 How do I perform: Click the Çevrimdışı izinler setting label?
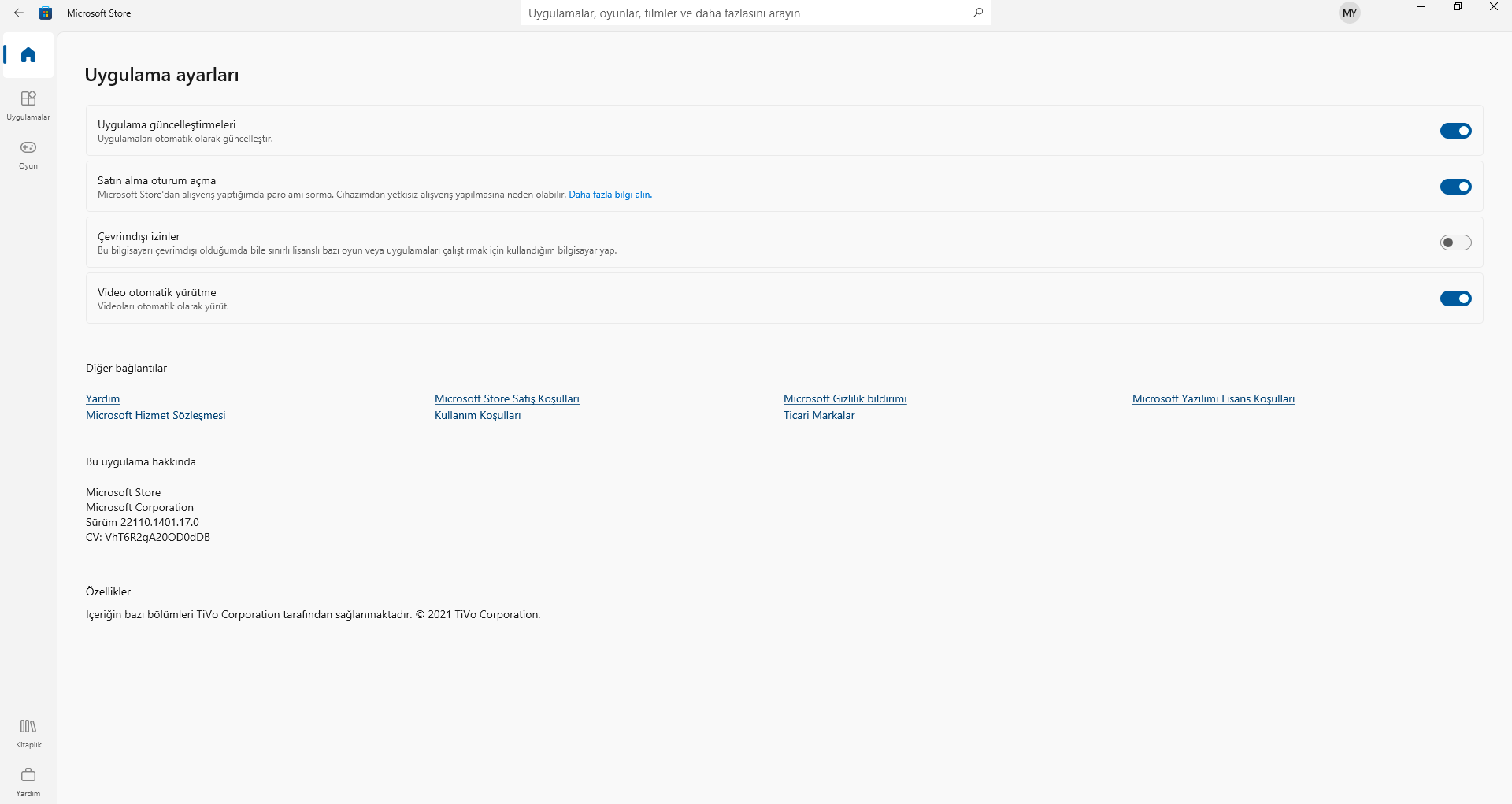(x=139, y=236)
